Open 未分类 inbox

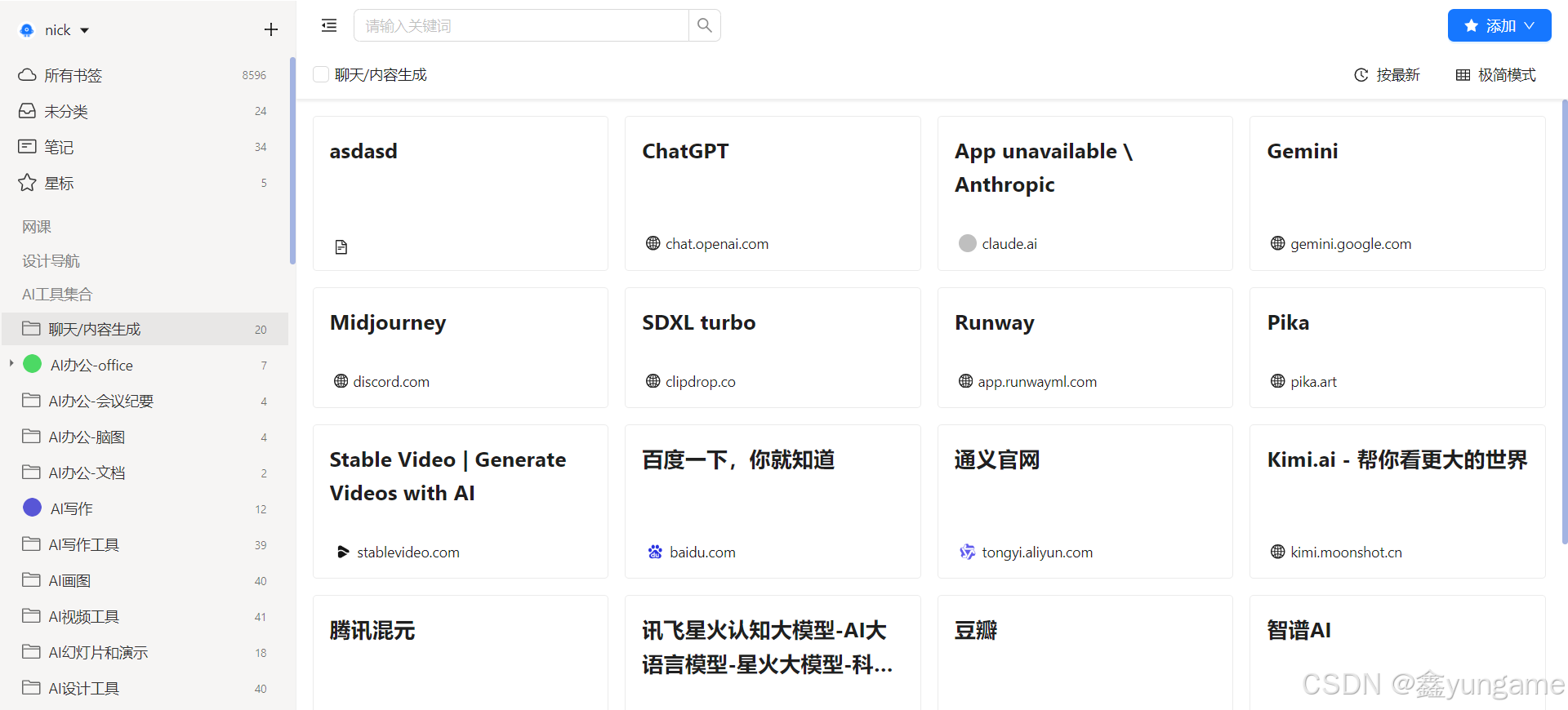(x=144, y=111)
